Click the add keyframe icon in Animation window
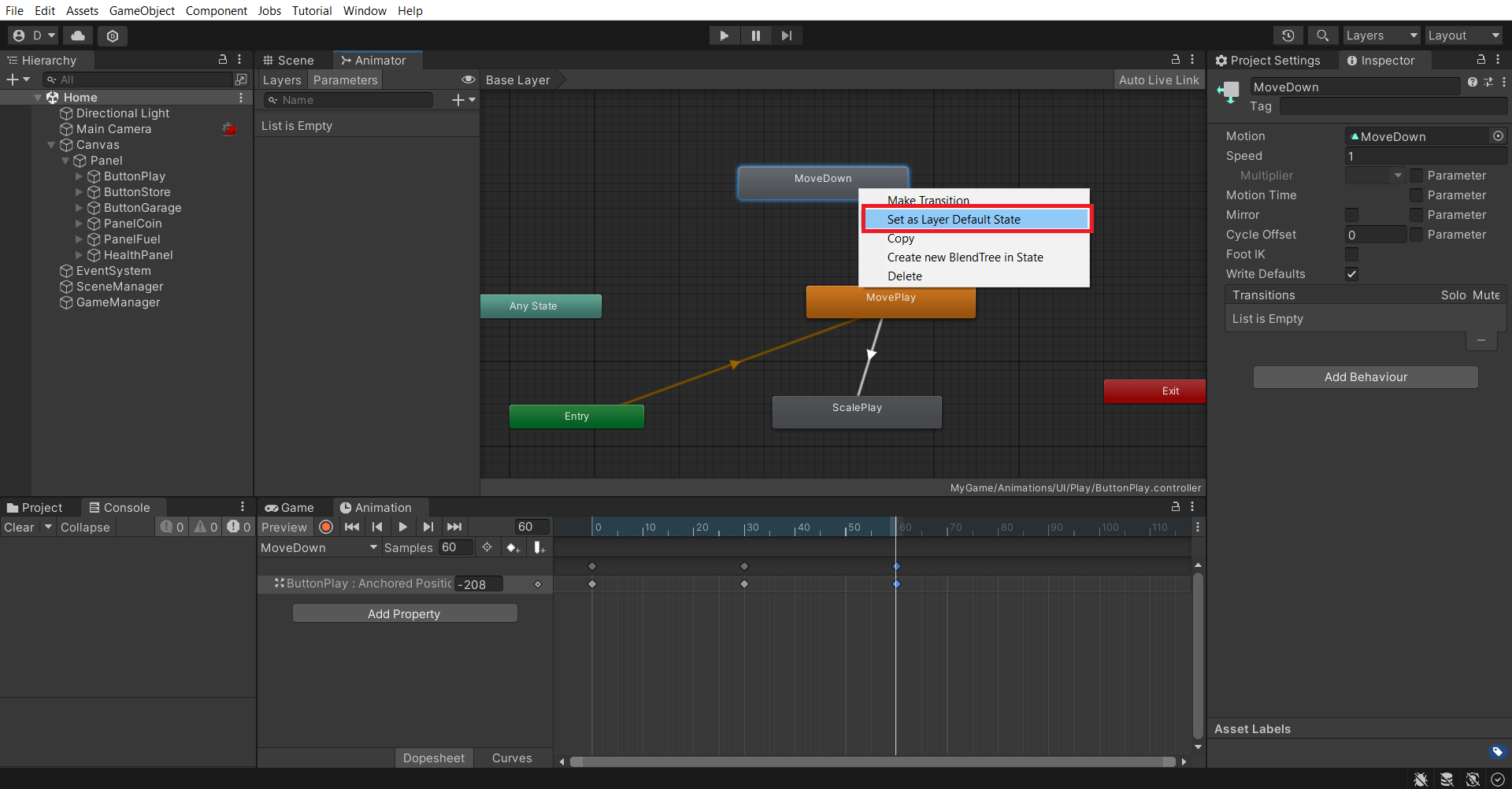The height and width of the screenshot is (789, 1512). (513, 547)
